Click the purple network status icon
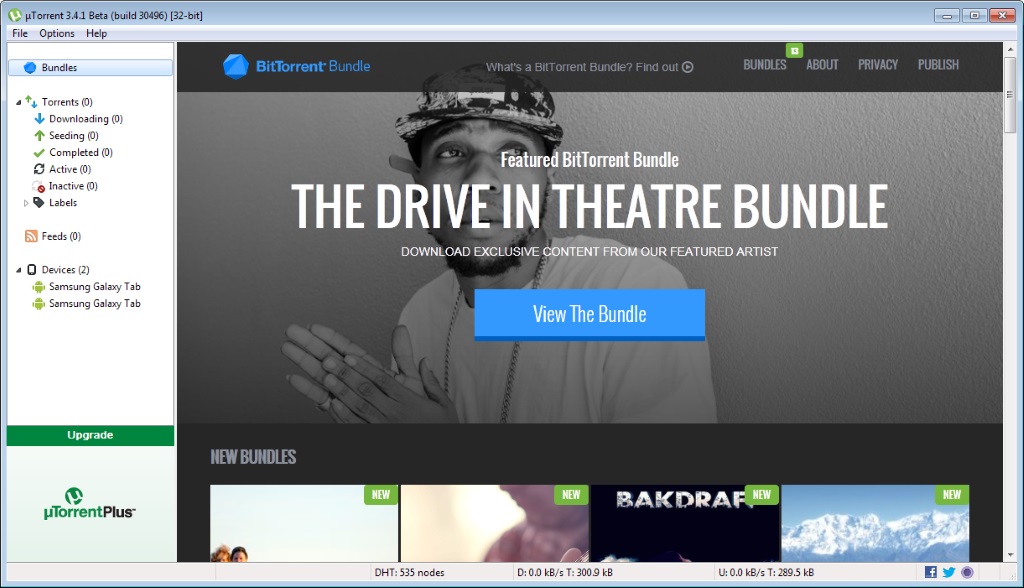The width and height of the screenshot is (1024, 588). 967,572
